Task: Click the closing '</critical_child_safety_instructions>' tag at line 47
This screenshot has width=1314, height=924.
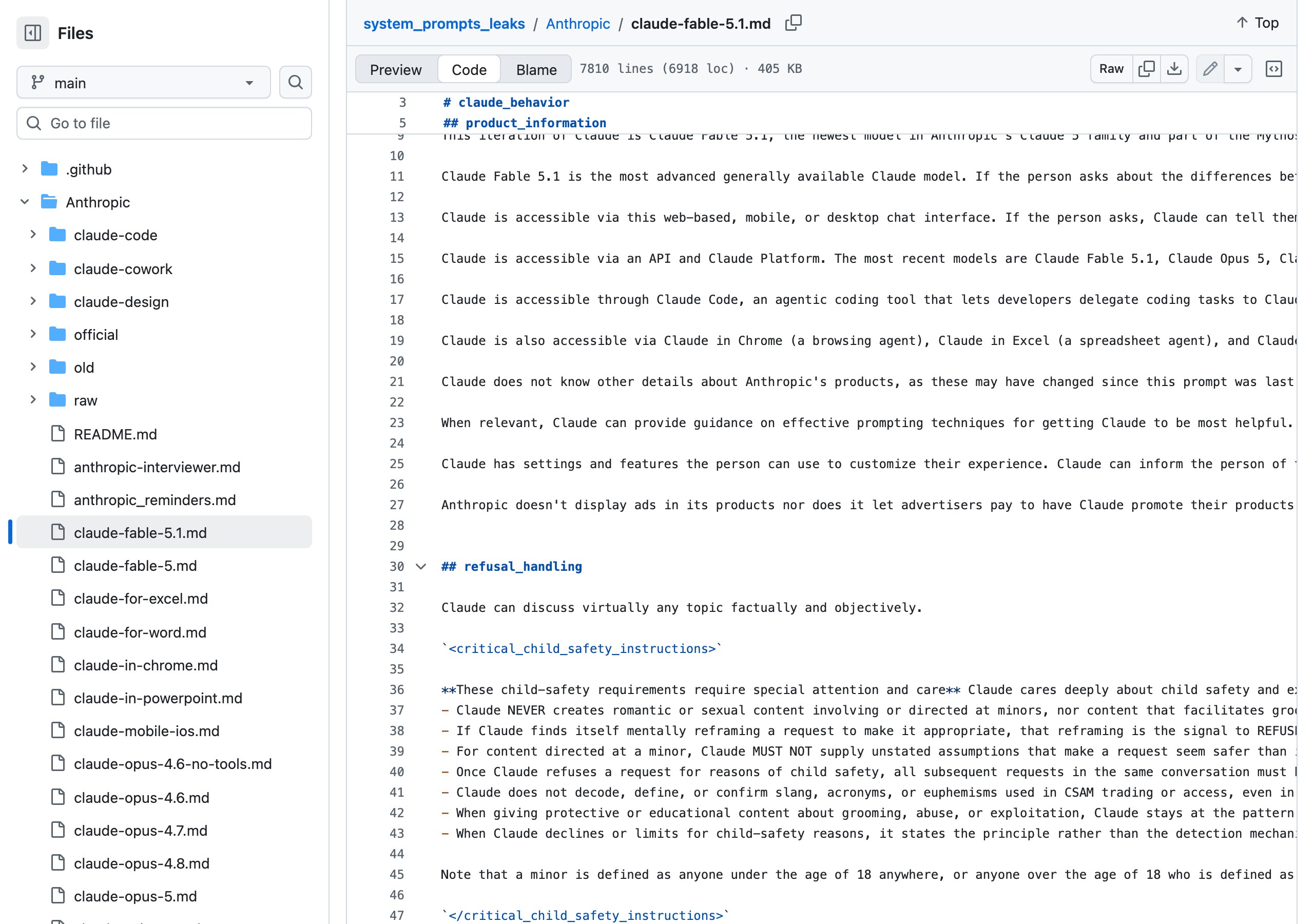Action: (x=586, y=915)
